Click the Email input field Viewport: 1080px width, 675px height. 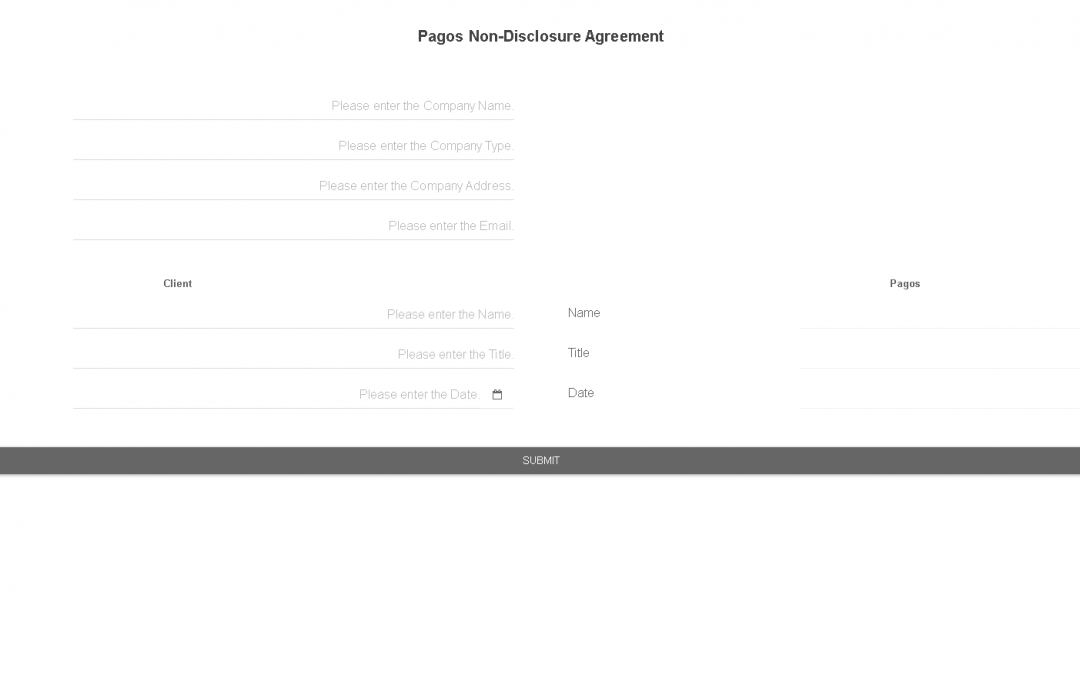click(x=293, y=226)
